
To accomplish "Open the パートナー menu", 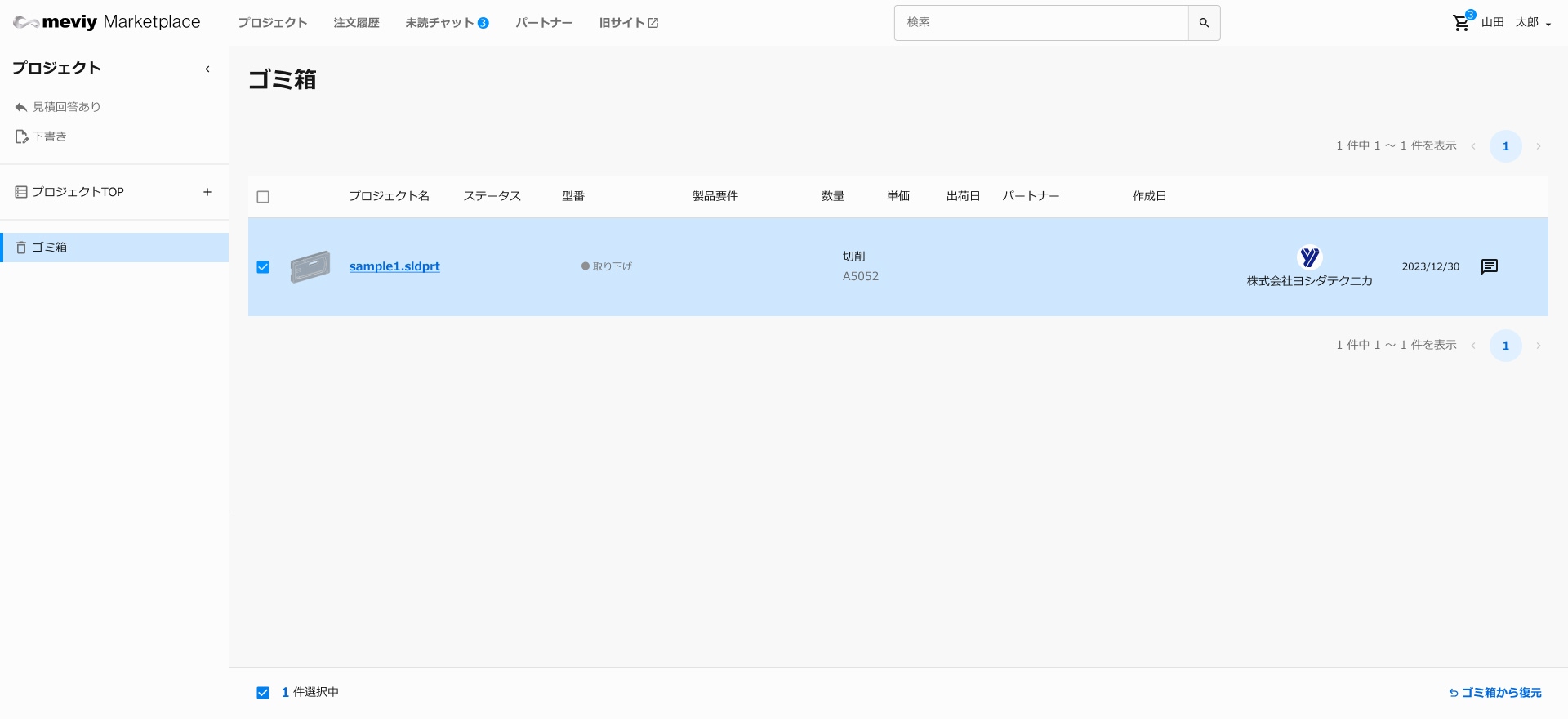I will pyautogui.click(x=545, y=23).
